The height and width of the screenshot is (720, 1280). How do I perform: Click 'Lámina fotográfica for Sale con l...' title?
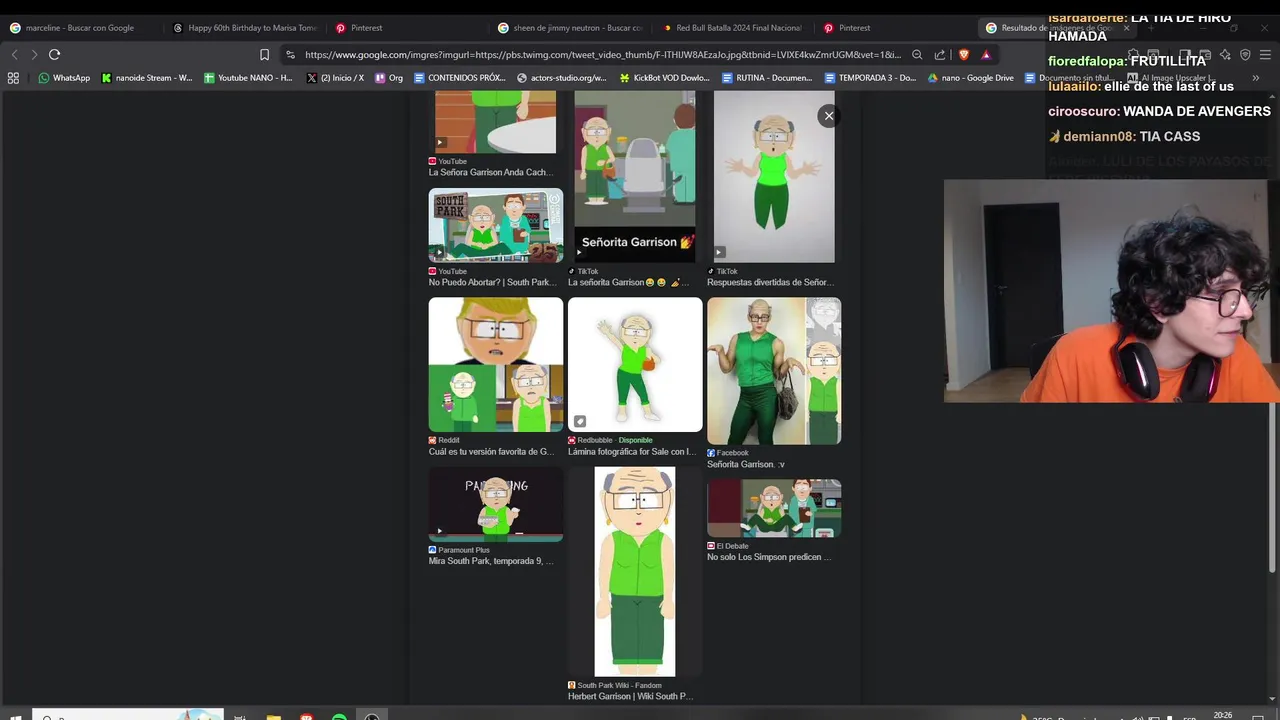pyautogui.click(x=632, y=451)
